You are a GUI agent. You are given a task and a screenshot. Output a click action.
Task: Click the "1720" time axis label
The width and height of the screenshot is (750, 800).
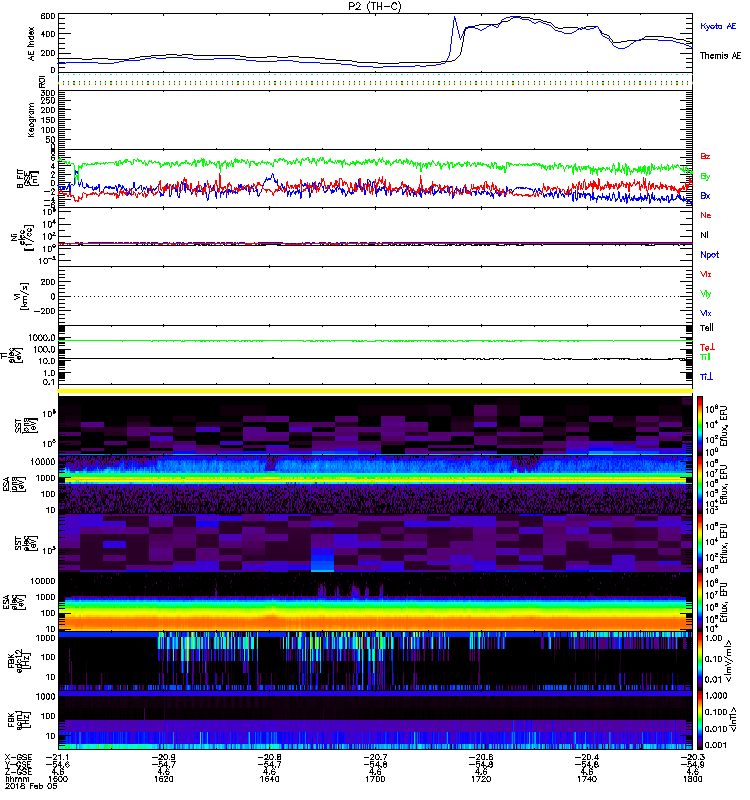[x=481, y=779]
